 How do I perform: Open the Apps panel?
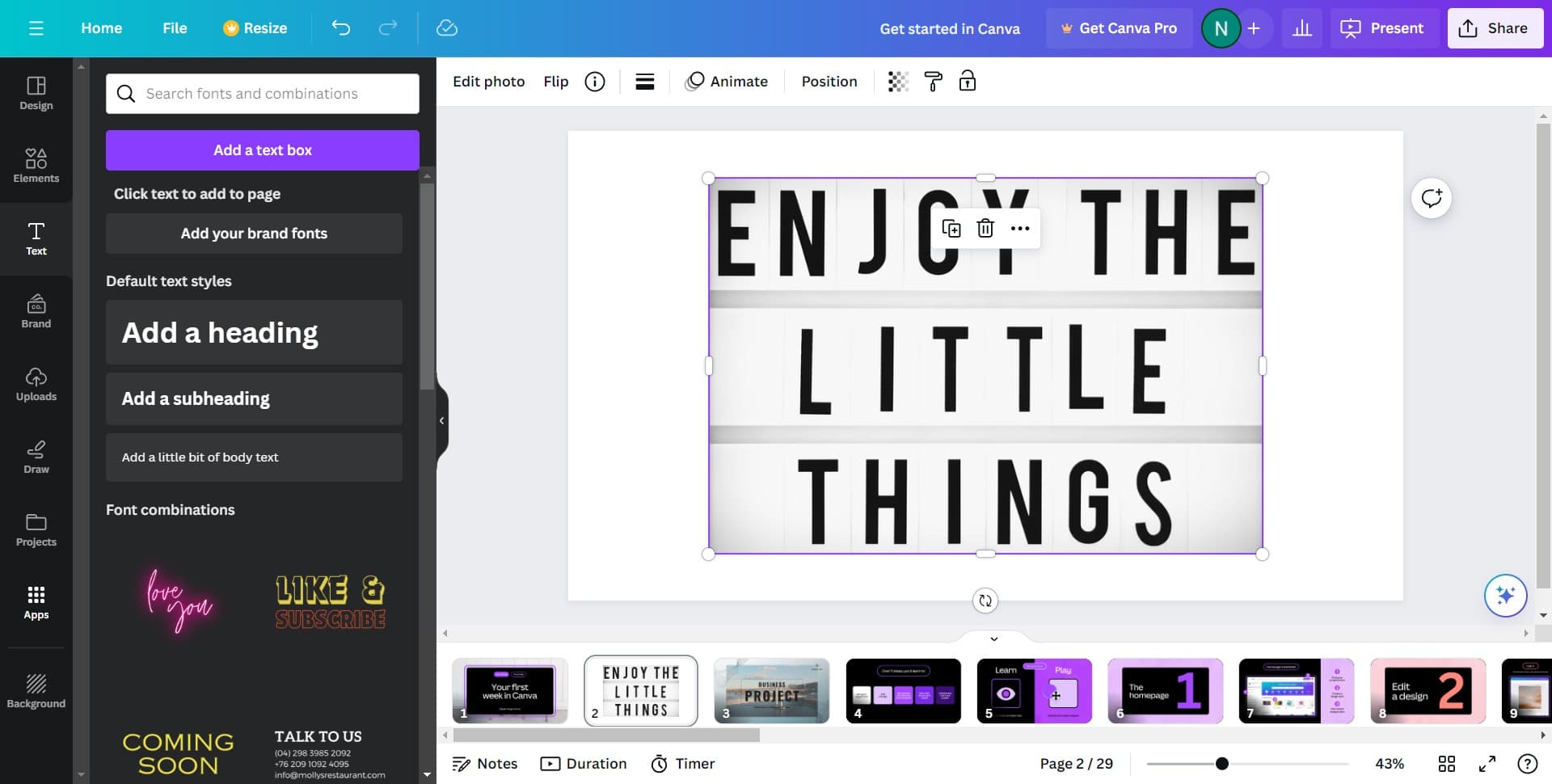(36, 602)
